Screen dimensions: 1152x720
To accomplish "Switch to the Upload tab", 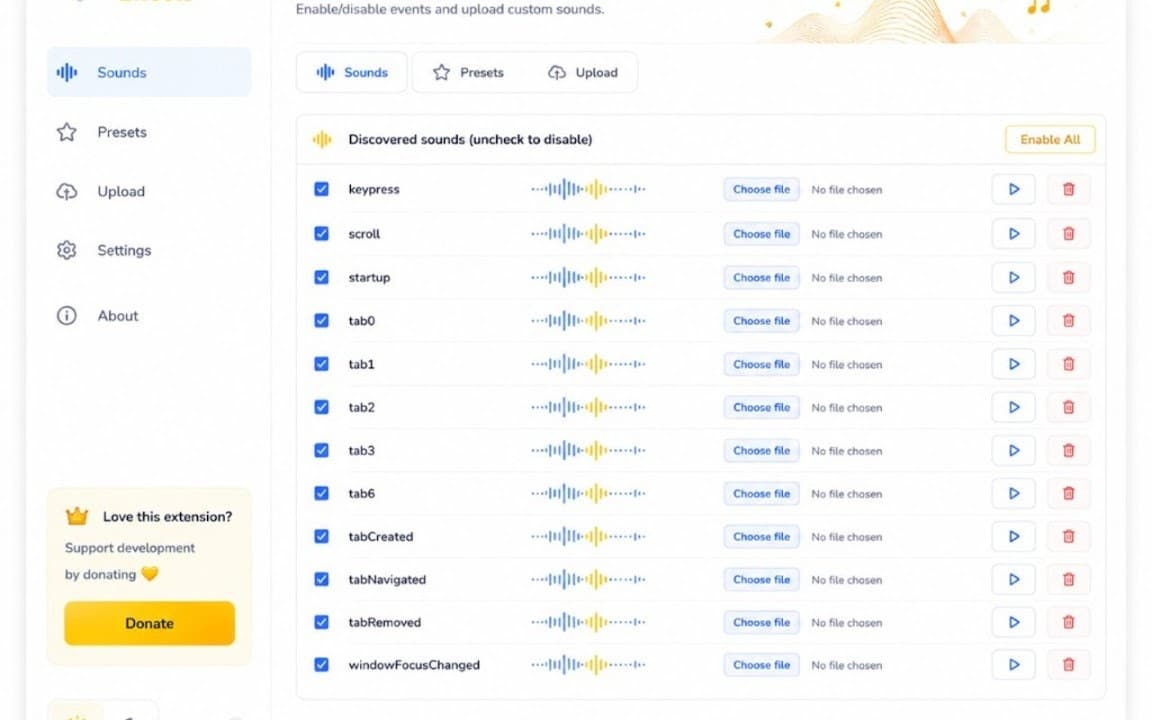I will (x=583, y=73).
